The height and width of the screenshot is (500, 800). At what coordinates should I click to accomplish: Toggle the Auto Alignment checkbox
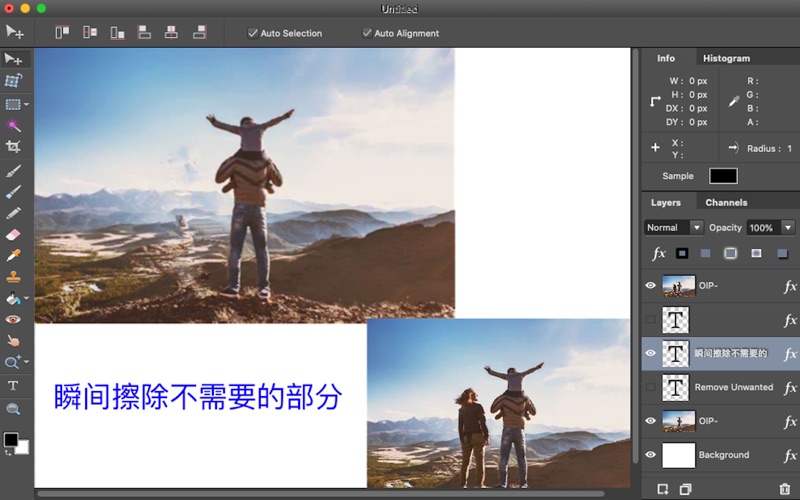[x=367, y=33]
